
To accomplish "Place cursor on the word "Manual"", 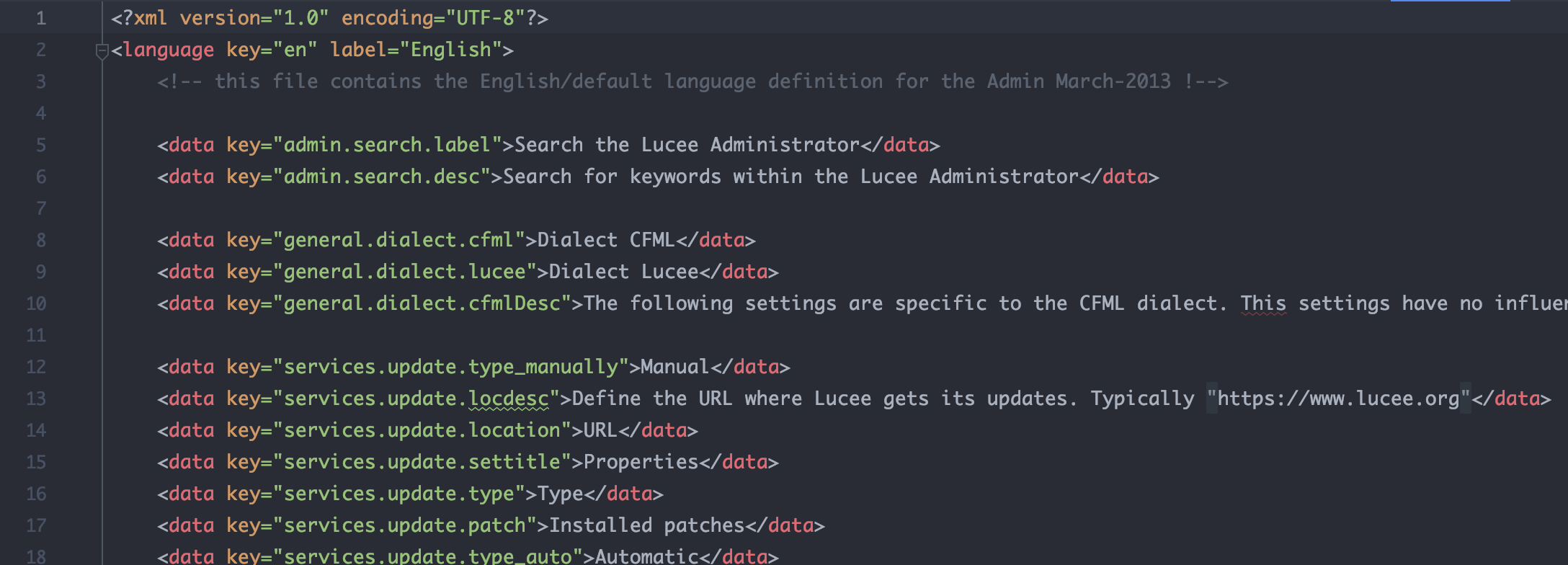I will click(675, 367).
